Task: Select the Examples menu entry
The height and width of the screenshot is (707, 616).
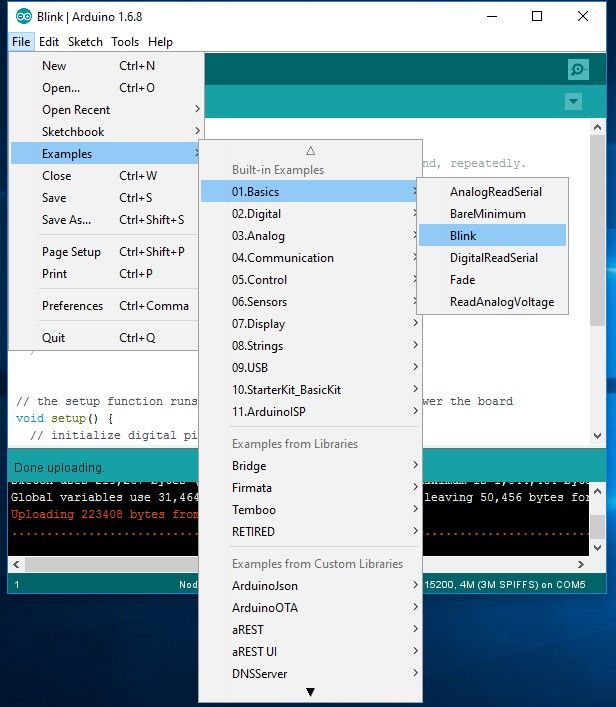Action: [x=105, y=154]
